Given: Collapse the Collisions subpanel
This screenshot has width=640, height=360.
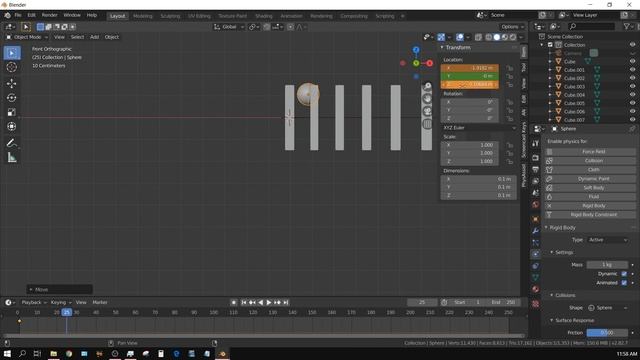Looking at the screenshot, I should (552, 295).
